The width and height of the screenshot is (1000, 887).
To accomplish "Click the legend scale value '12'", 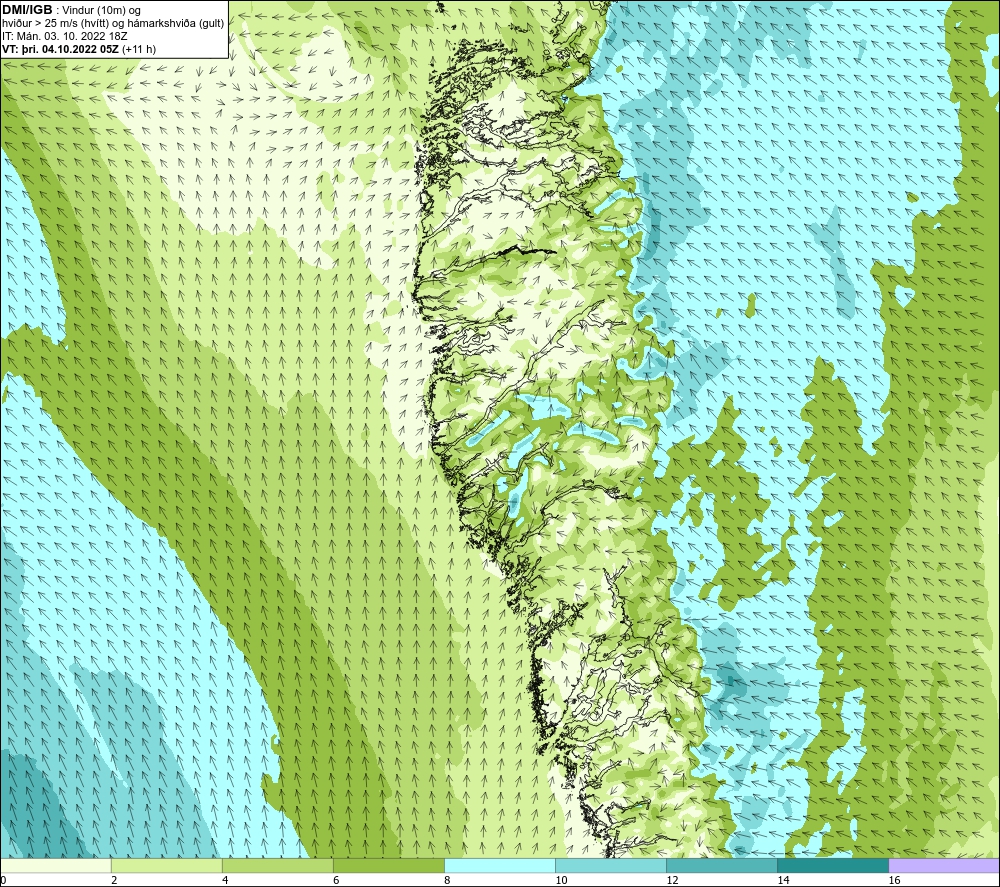I will coord(672,880).
